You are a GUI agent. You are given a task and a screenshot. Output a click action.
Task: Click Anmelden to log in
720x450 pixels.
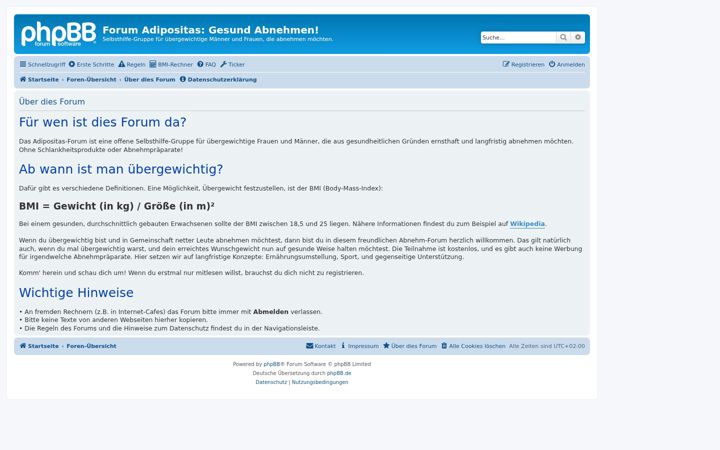pos(567,65)
